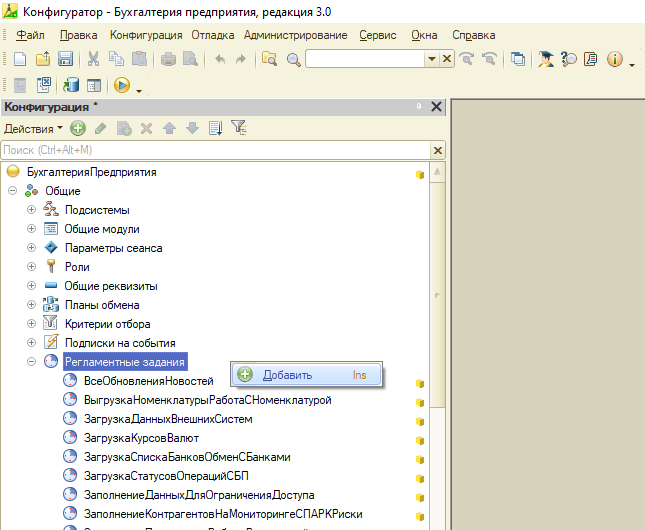Open the Windows list icon

pyautogui.click(x=518, y=59)
